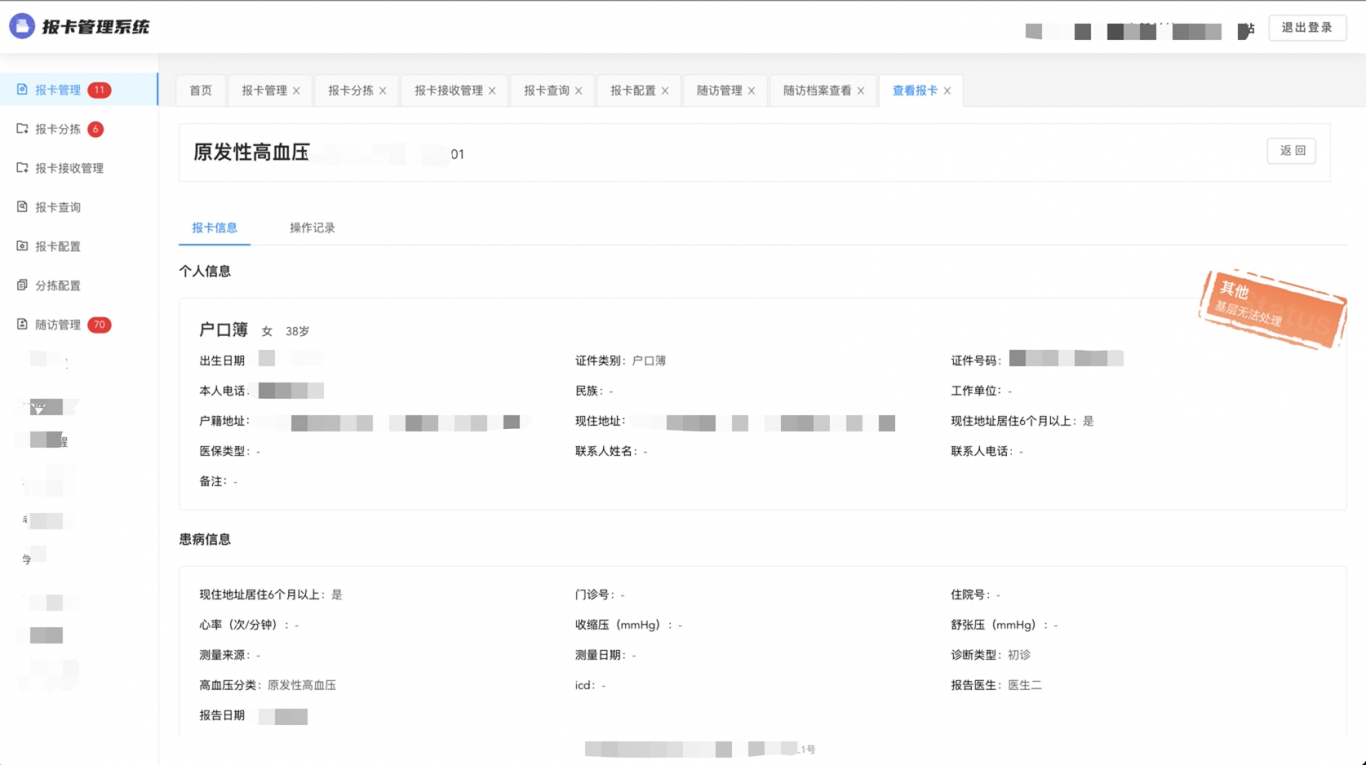Click the 报卡接收管理 sidebar icon
Screen dimensions: 1366x765
click(x=22, y=168)
